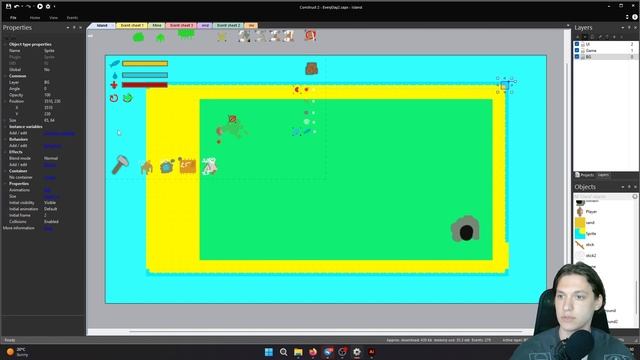Pin the Objects panel

point(629,187)
